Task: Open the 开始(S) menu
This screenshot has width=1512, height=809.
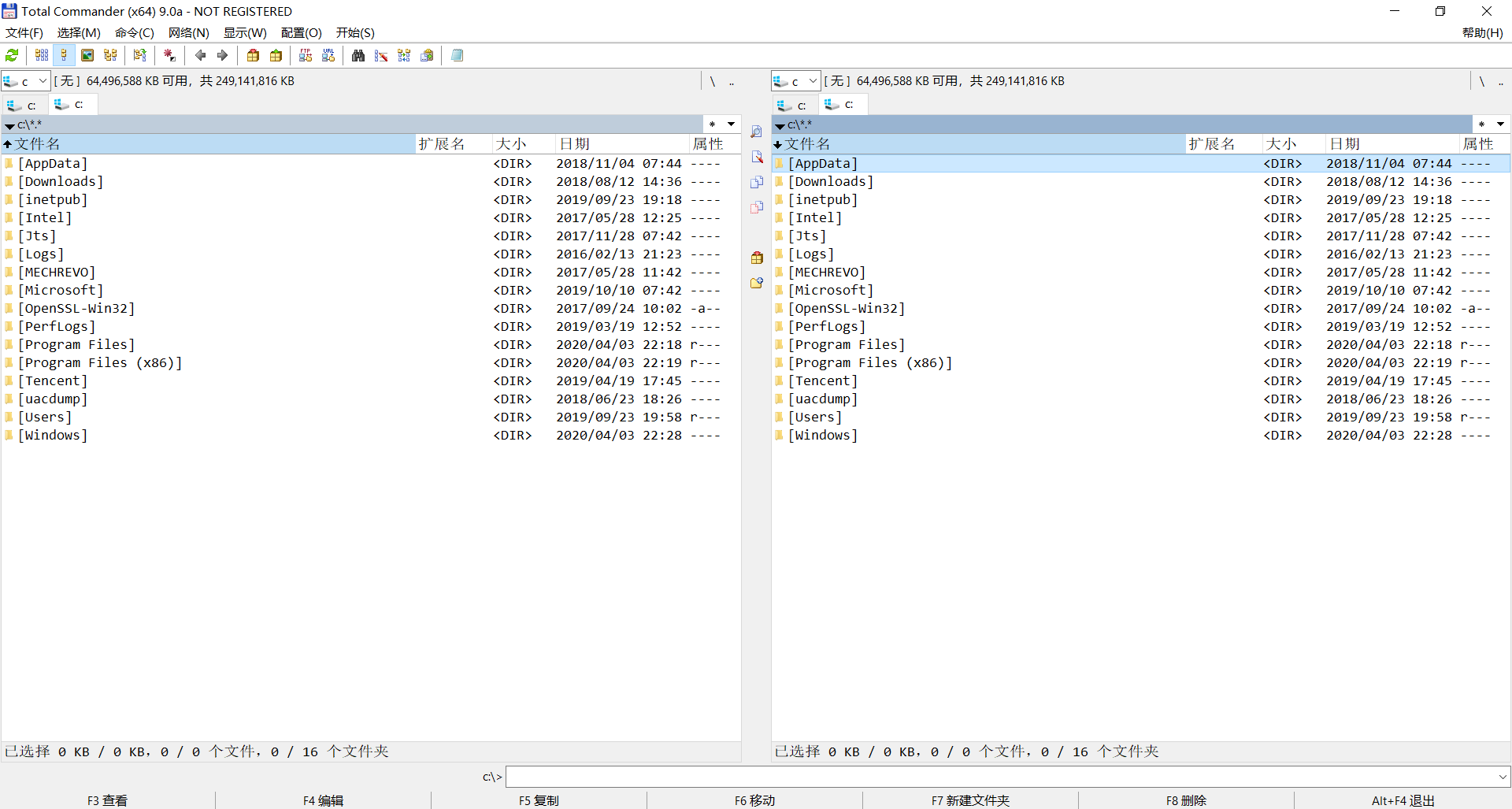Action: click(x=355, y=33)
